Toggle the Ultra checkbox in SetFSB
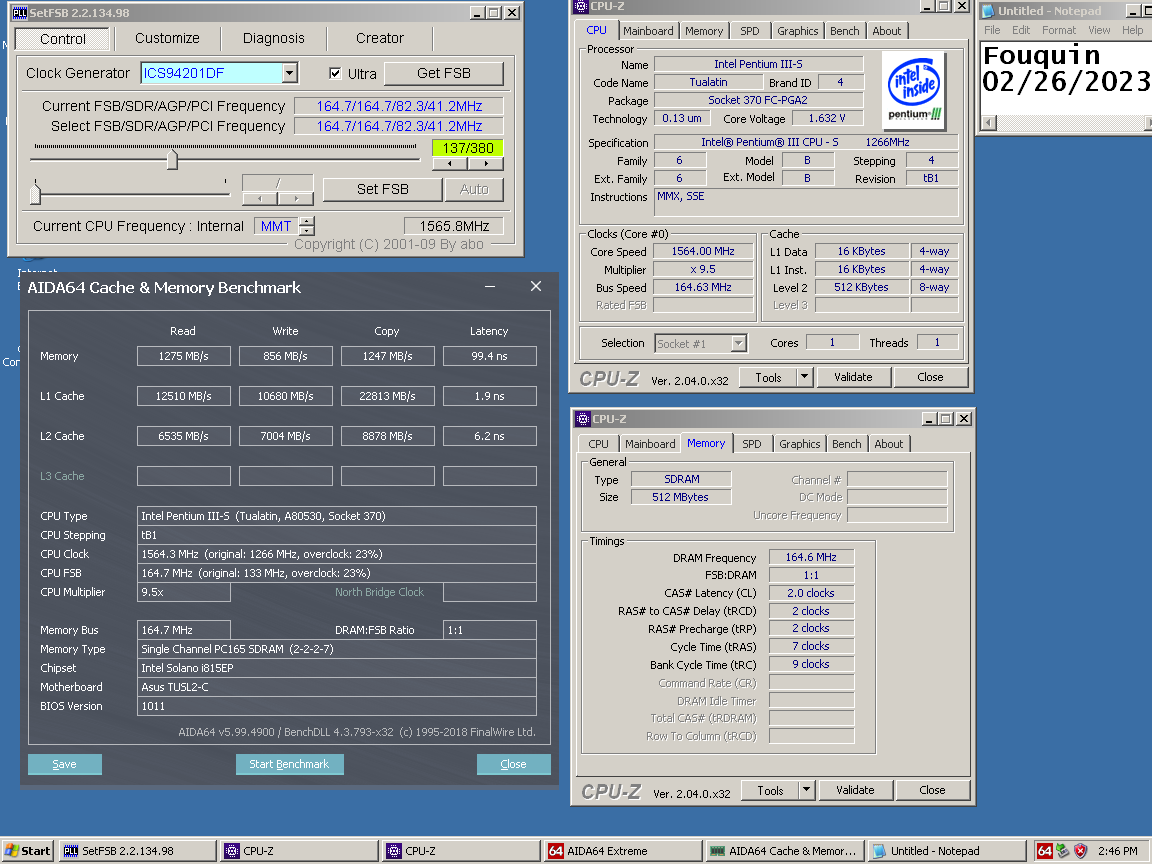Viewport: 1152px width, 864px height. (x=335, y=73)
